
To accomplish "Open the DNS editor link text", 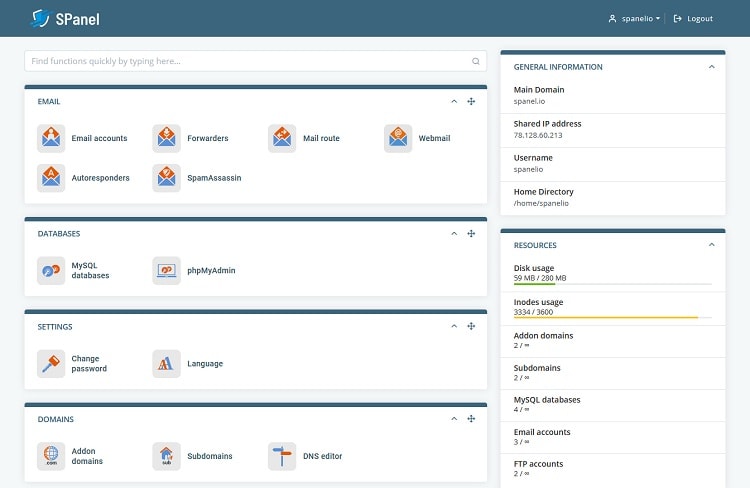I will click(322, 456).
